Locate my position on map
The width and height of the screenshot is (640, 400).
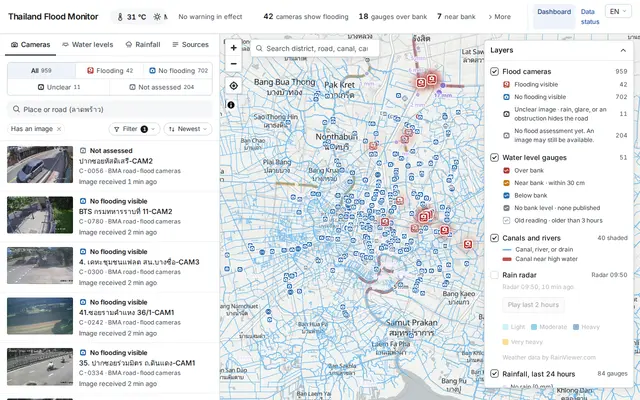click(233, 86)
